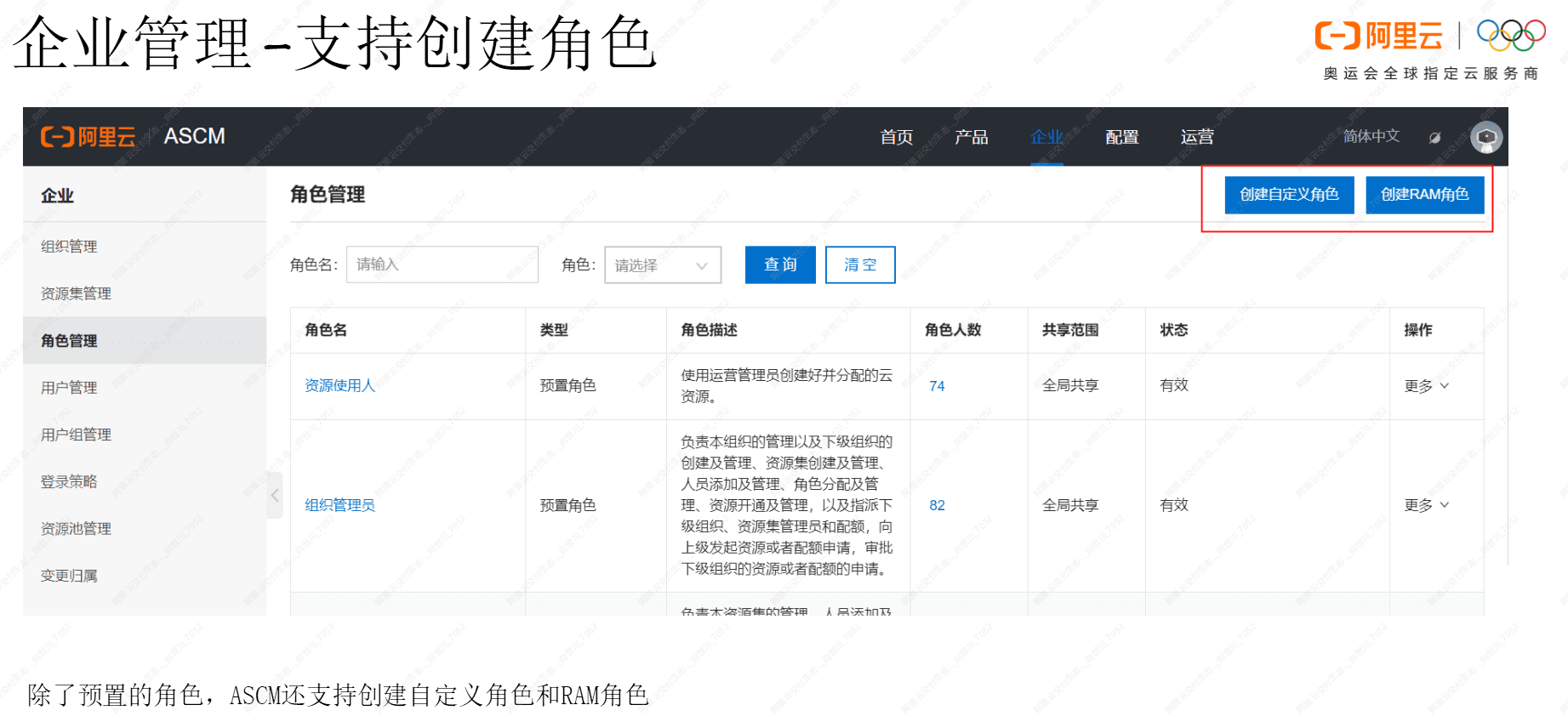Select 角色管理 in the sidebar
Screen dimensions: 1568x722
pyautogui.click(x=145, y=341)
